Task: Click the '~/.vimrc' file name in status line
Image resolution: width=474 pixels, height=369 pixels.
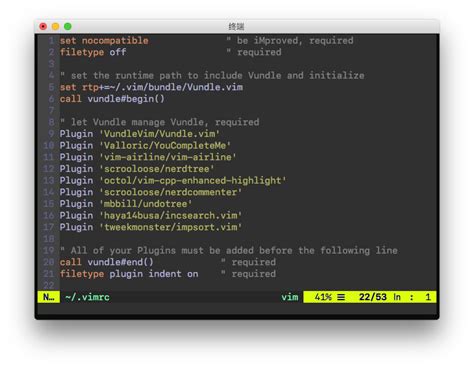Action: click(x=87, y=297)
